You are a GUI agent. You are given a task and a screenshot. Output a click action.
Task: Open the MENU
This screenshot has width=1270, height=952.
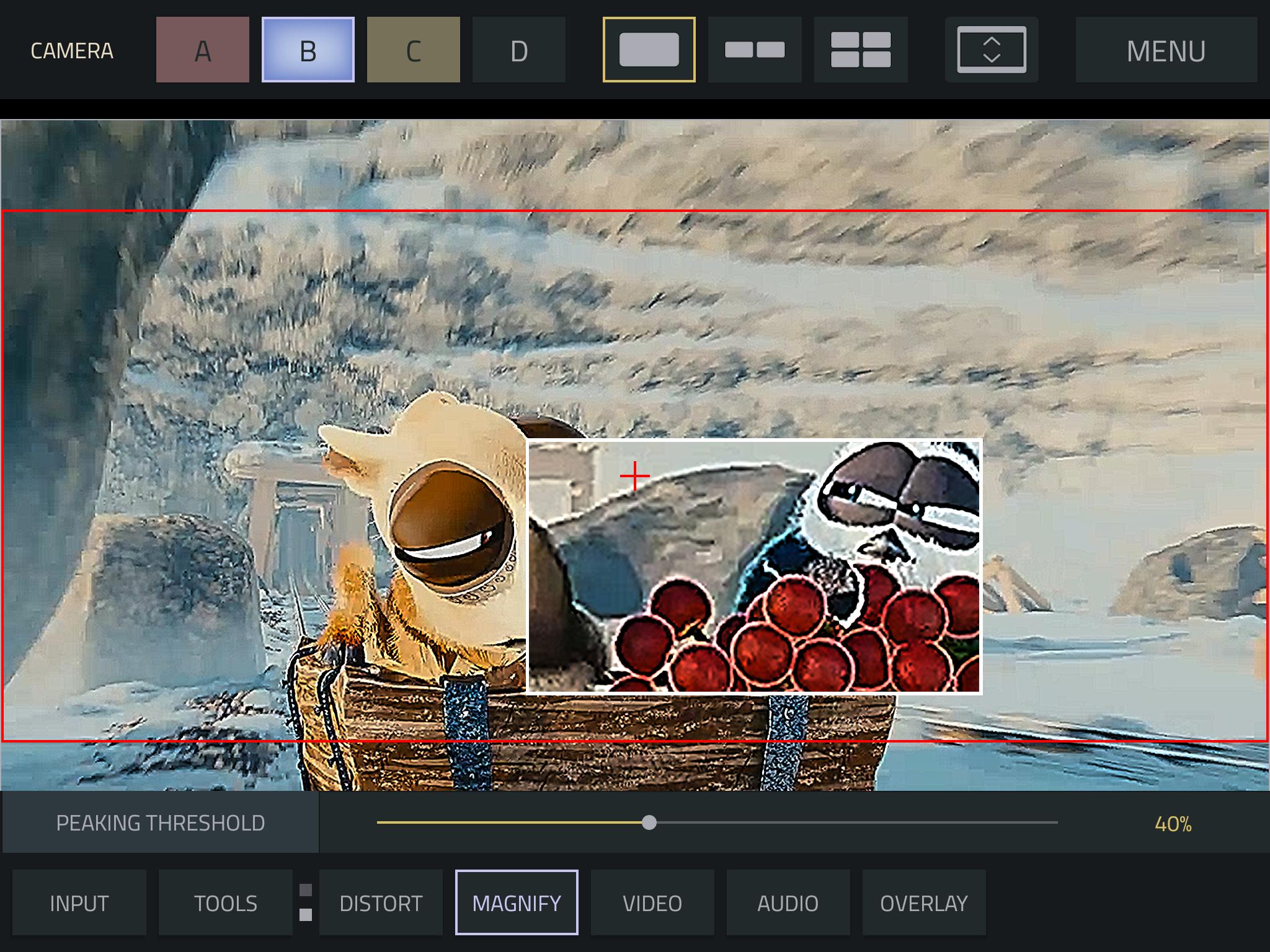[x=1166, y=50]
